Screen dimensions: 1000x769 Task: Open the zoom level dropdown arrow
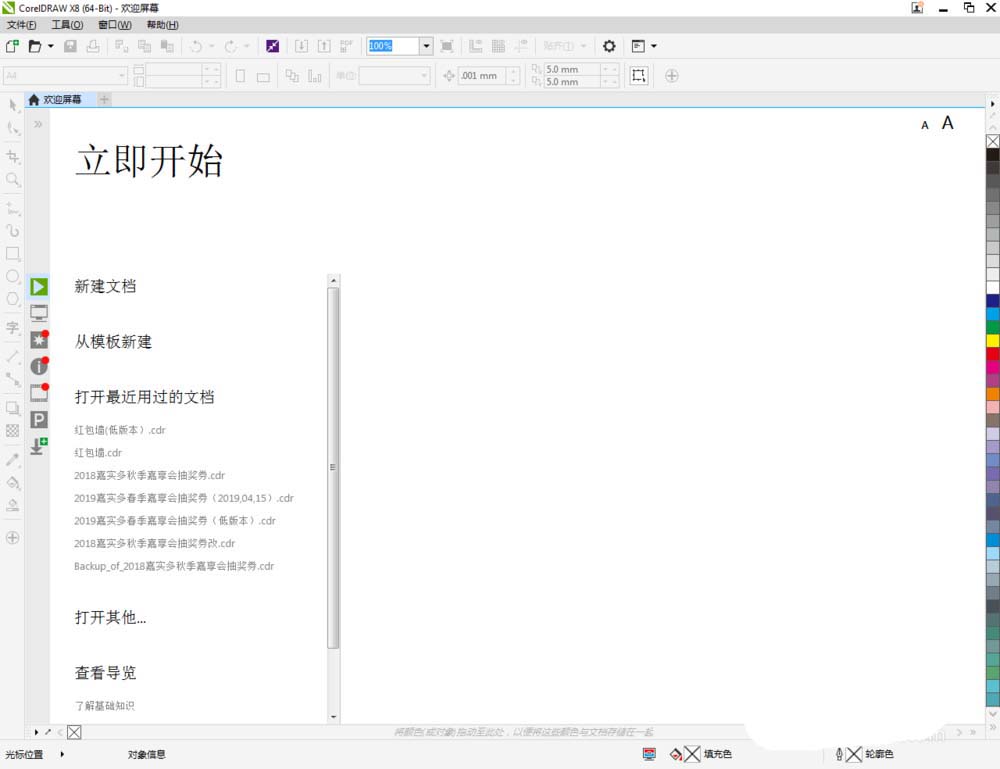pos(426,46)
